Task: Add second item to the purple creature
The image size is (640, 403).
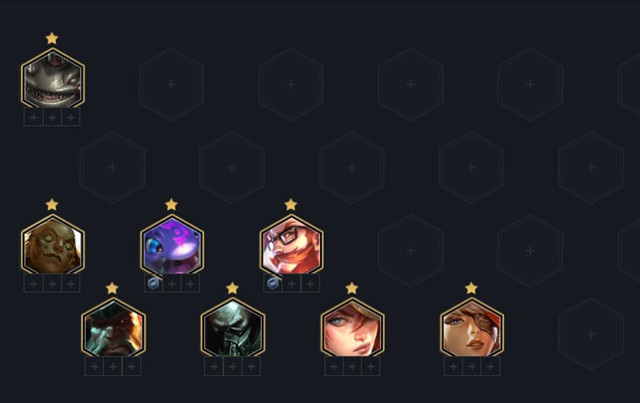Action: pyautogui.click(x=172, y=283)
